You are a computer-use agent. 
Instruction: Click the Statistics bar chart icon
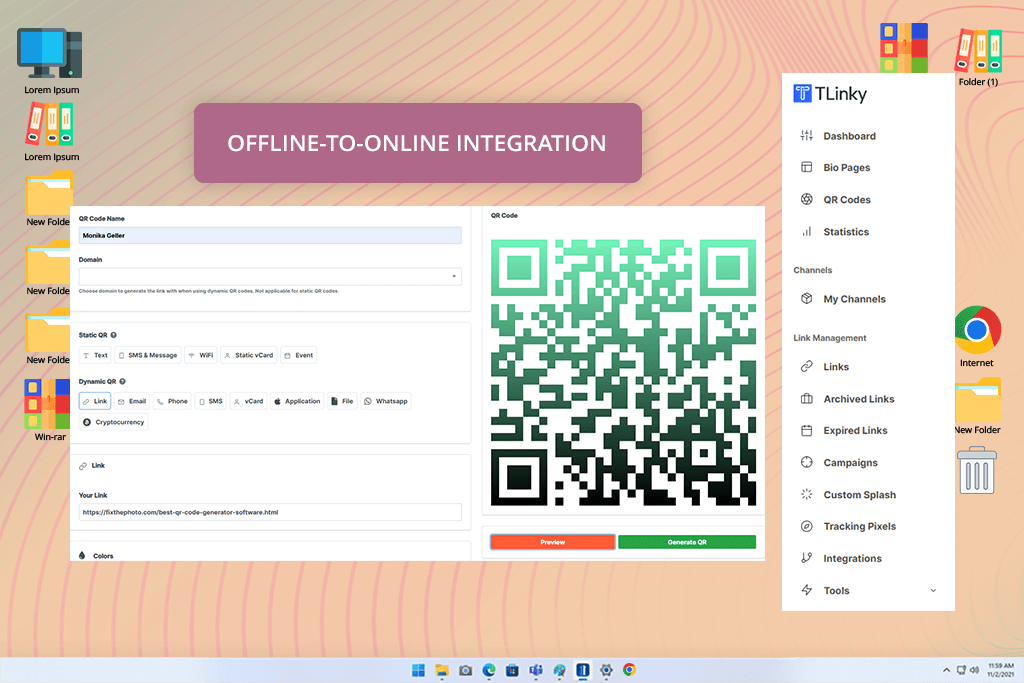[807, 231]
